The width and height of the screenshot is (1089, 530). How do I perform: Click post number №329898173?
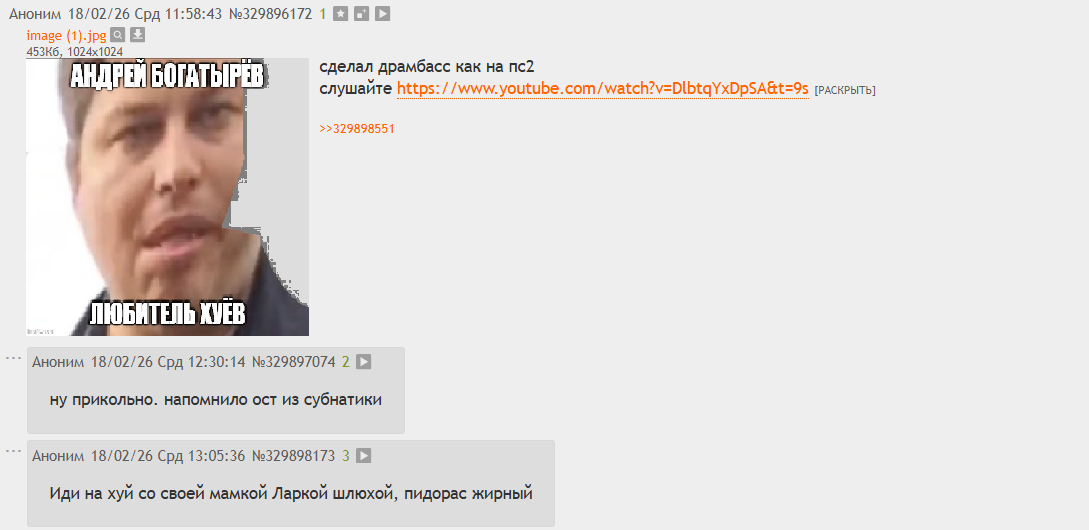293,456
